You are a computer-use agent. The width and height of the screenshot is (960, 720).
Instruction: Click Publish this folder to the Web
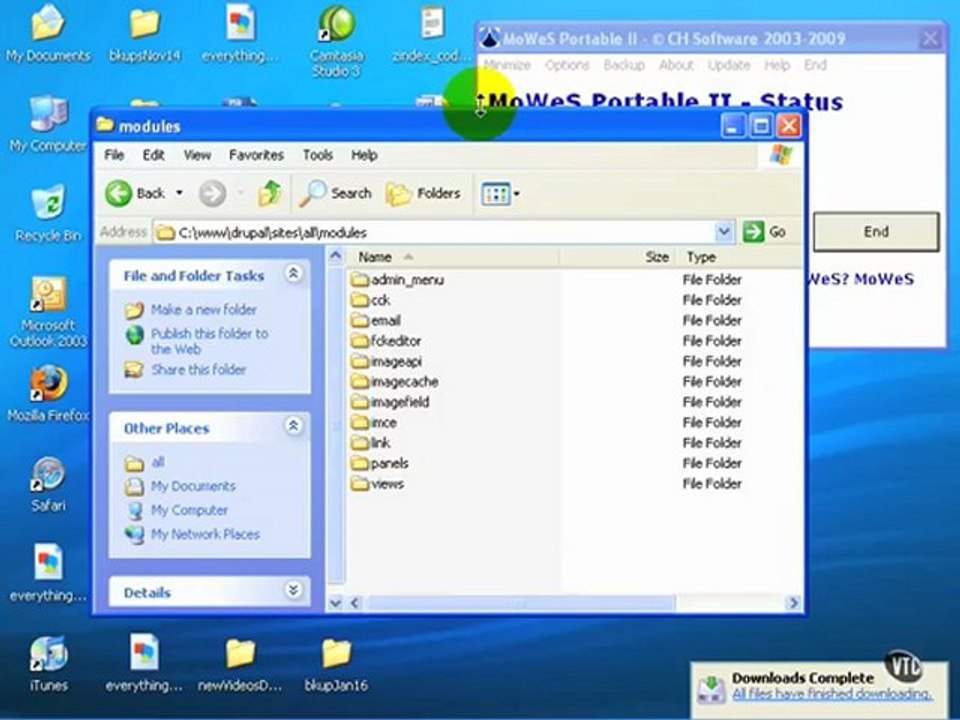click(x=209, y=342)
